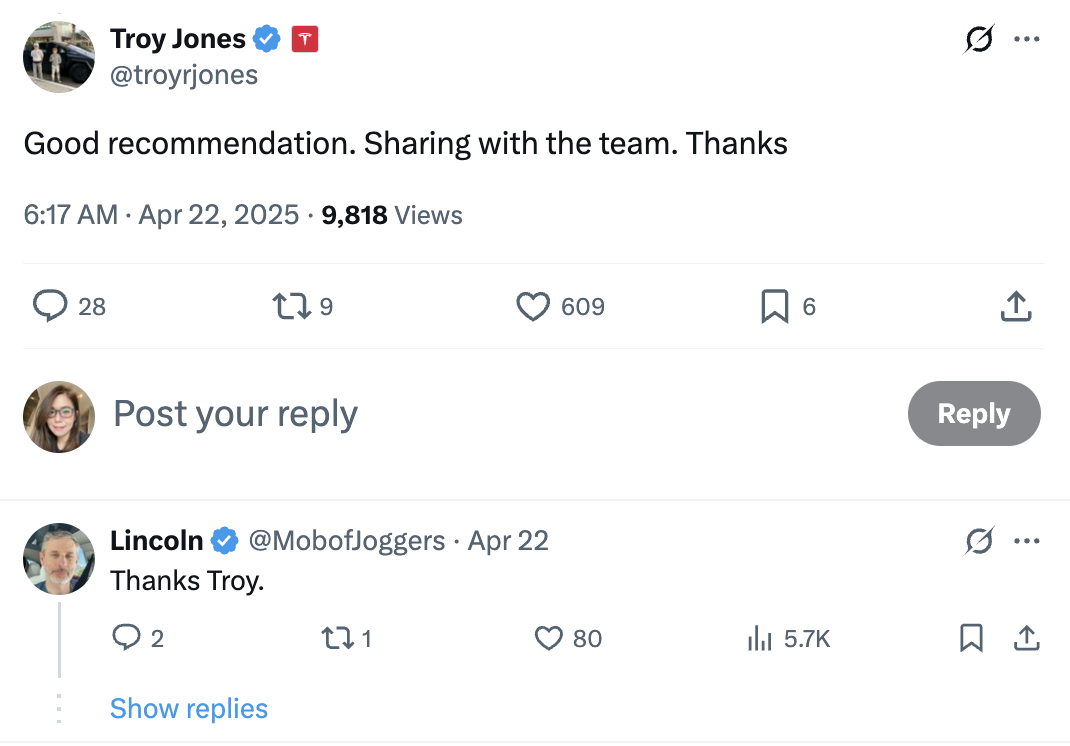This screenshot has height=746, width=1070.
Task: Open Grok icon on Troy Jones's post
Action: (979, 40)
